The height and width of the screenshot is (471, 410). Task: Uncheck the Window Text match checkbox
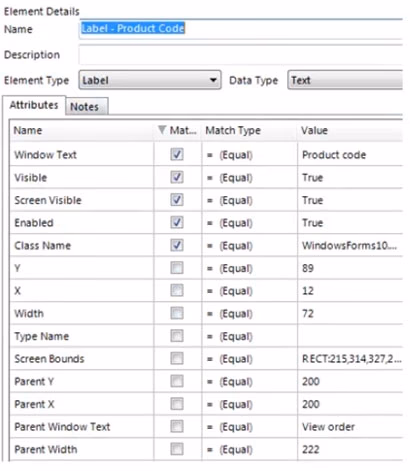coord(177,154)
